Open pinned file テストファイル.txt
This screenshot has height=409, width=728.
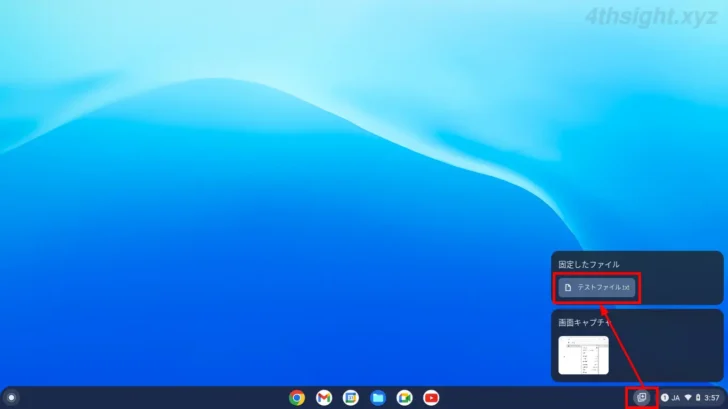click(x=597, y=288)
